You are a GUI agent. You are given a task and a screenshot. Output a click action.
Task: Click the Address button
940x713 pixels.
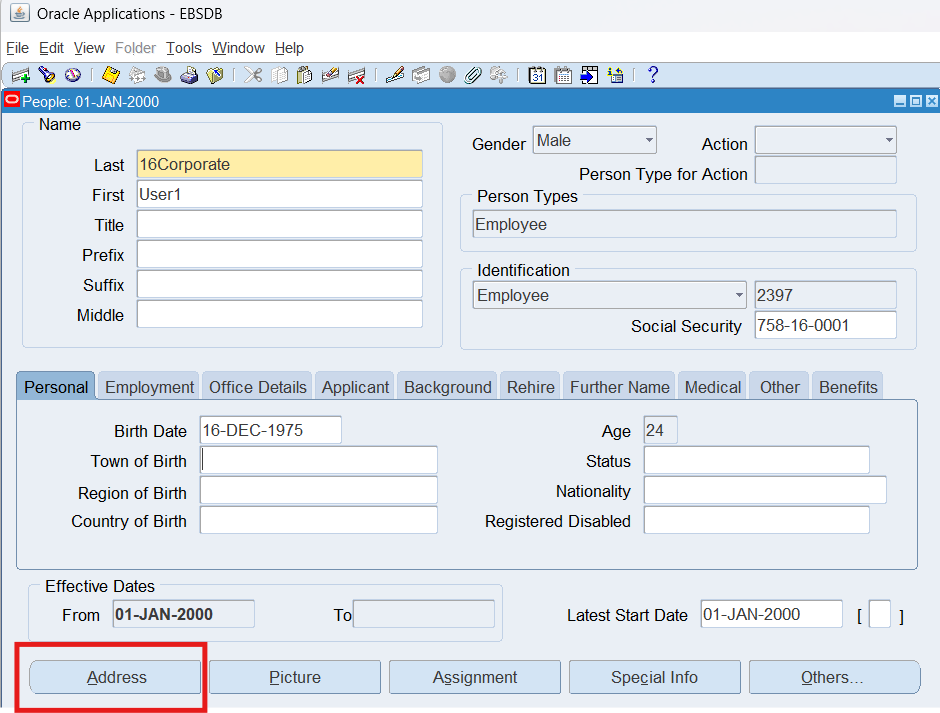[x=116, y=677]
